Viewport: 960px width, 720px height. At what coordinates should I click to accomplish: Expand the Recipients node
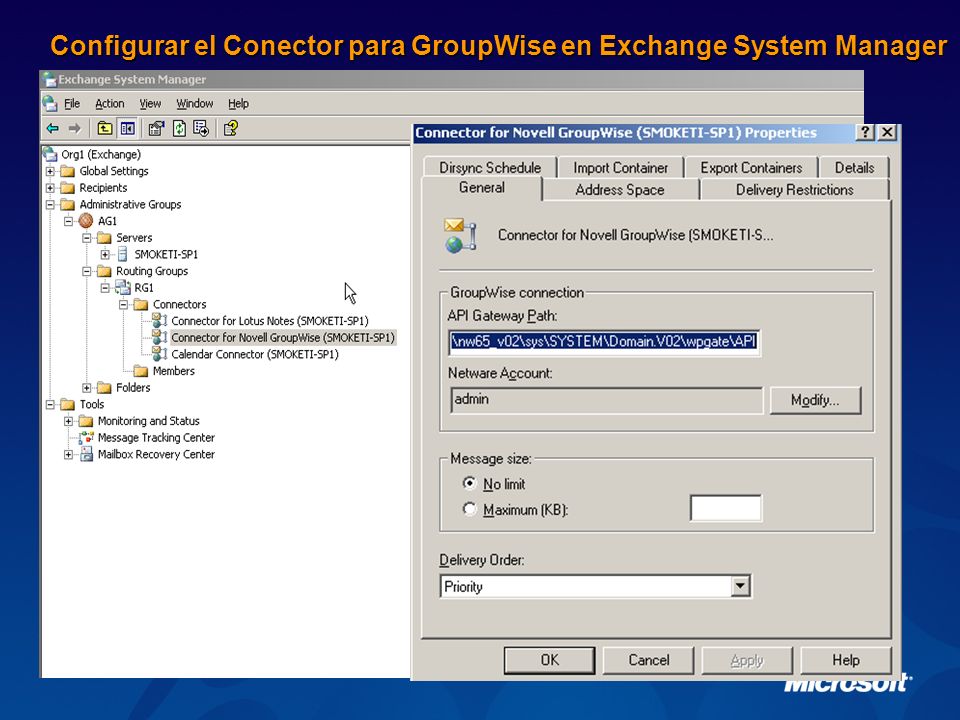point(50,188)
